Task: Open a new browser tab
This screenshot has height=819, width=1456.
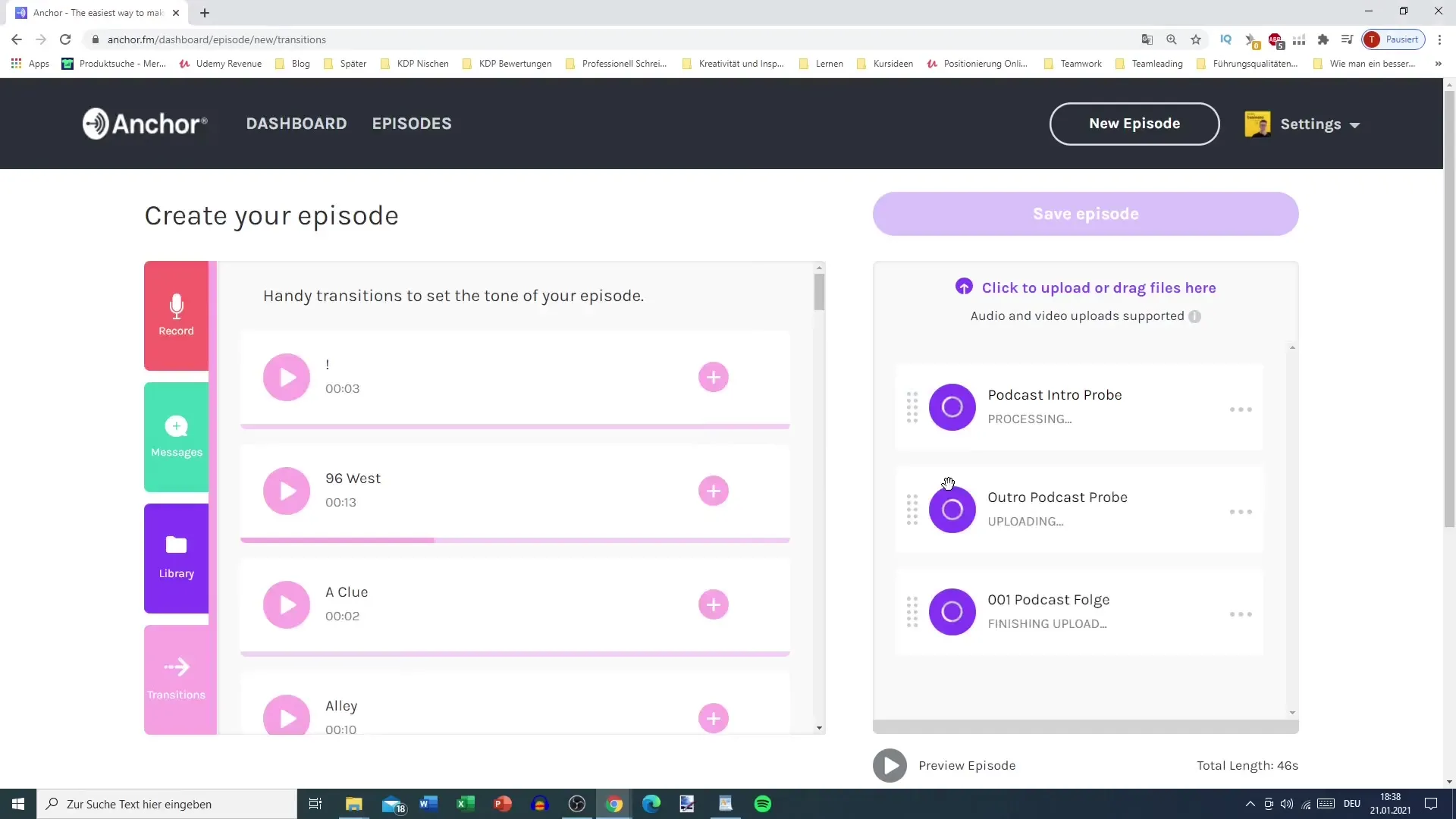Action: coord(205,13)
